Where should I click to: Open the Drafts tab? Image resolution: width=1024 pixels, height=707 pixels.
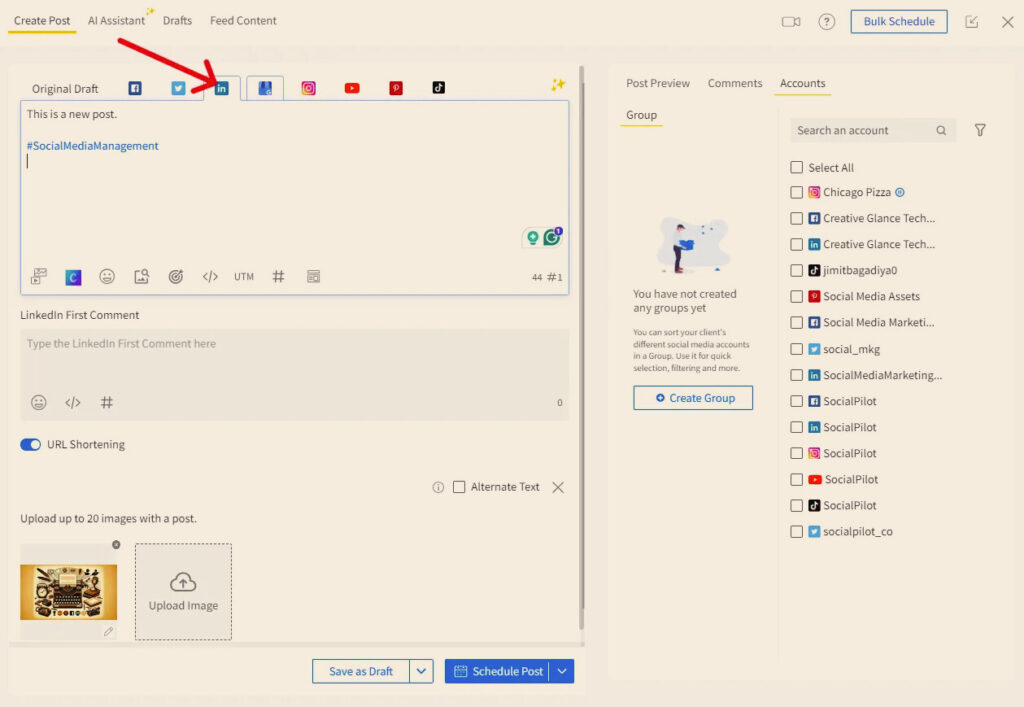[x=177, y=21]
